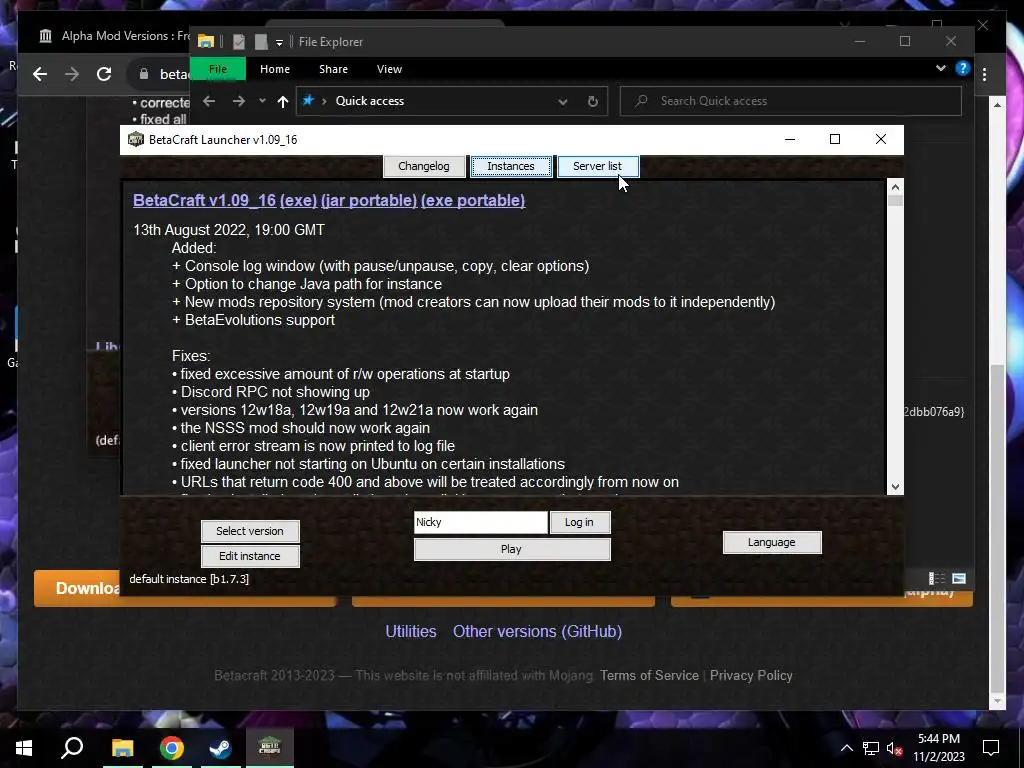Click the BetaCraft taskbar icon

(x=270, y=748)
